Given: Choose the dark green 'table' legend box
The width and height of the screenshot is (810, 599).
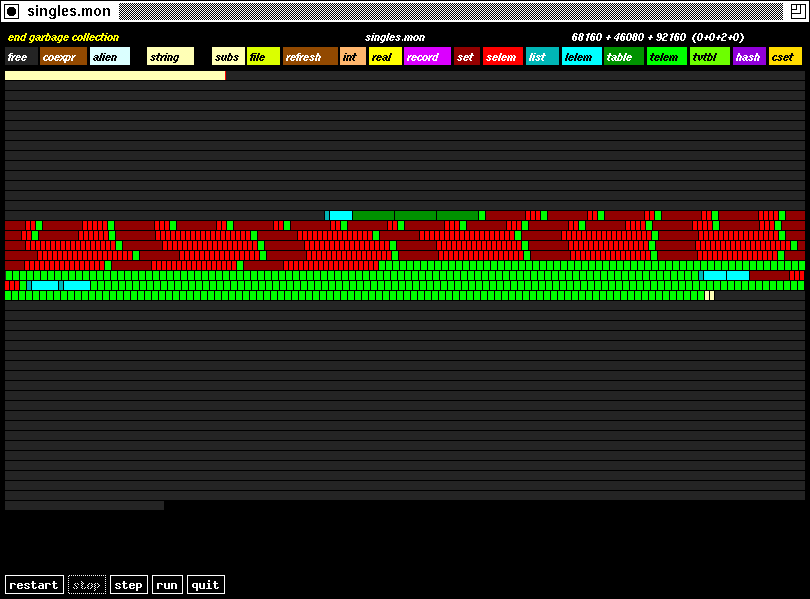Looking at the screenshot, I should (x=623, y=57).
